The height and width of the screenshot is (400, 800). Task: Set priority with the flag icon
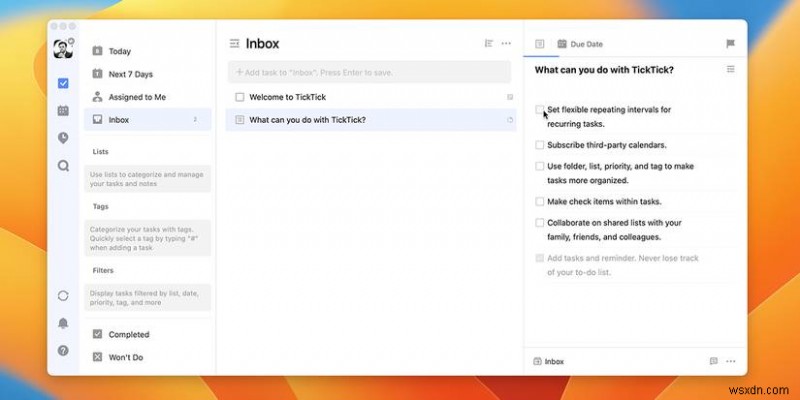(x=731, y=44)
